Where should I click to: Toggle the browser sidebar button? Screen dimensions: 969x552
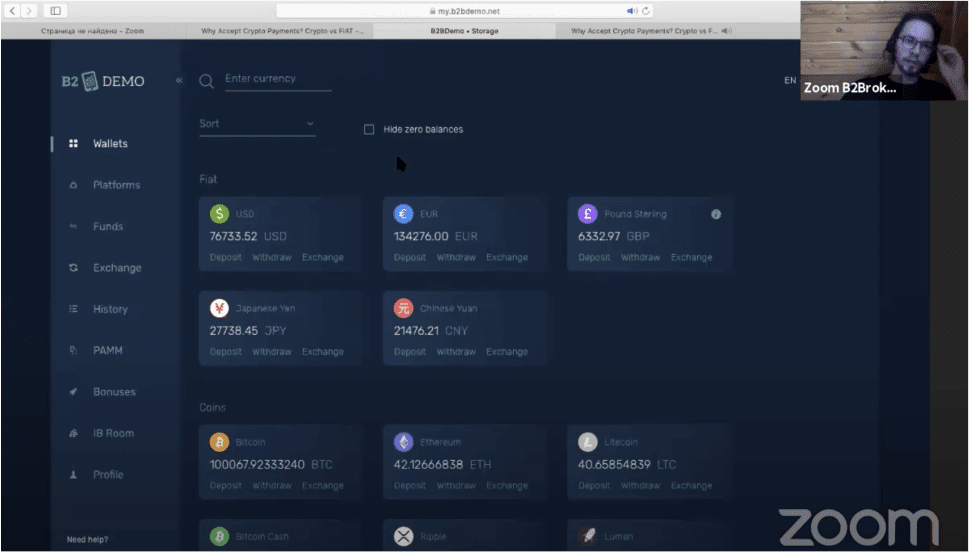click(56, 11)
